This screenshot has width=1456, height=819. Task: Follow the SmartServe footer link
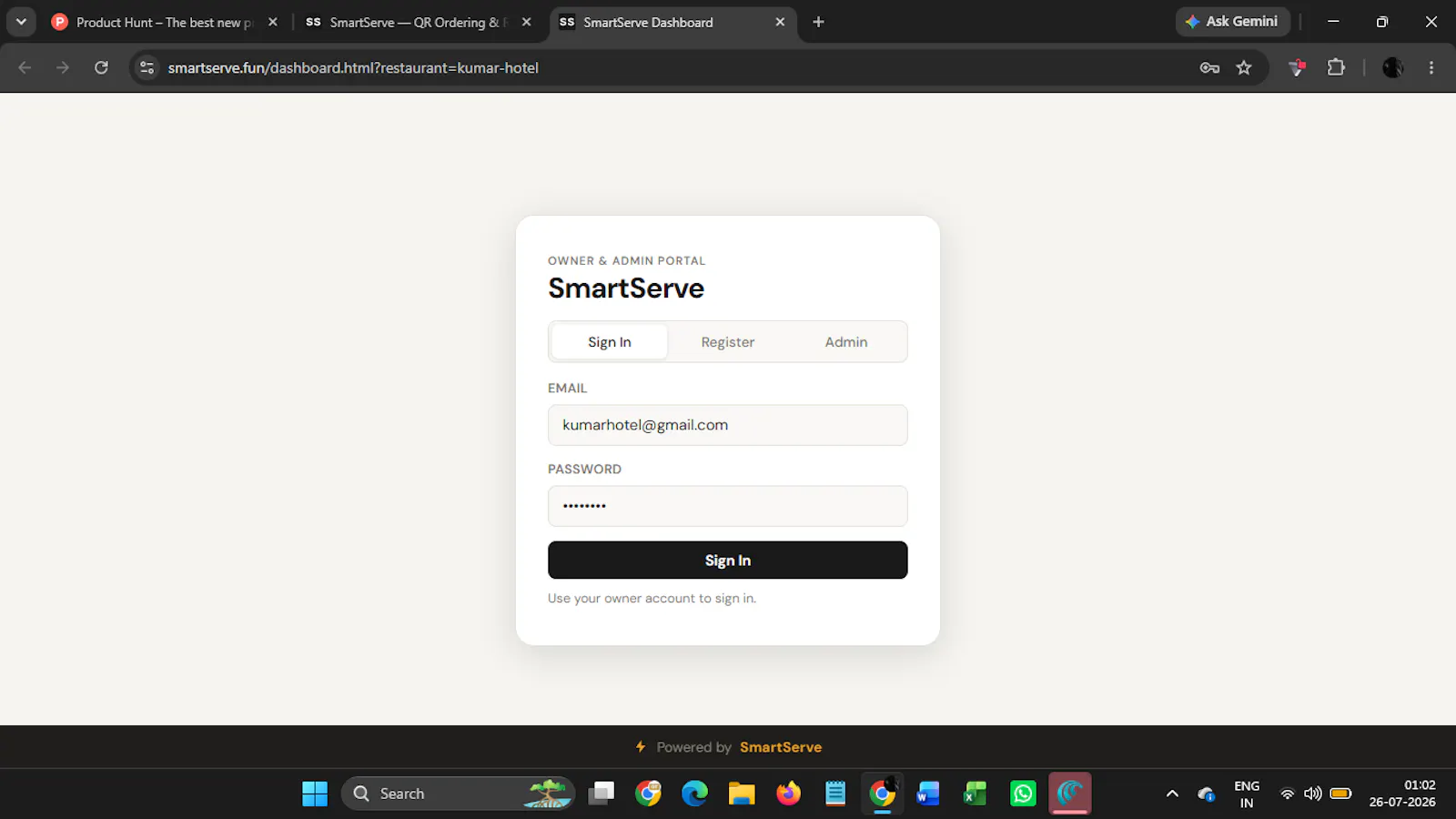point(781,747)
